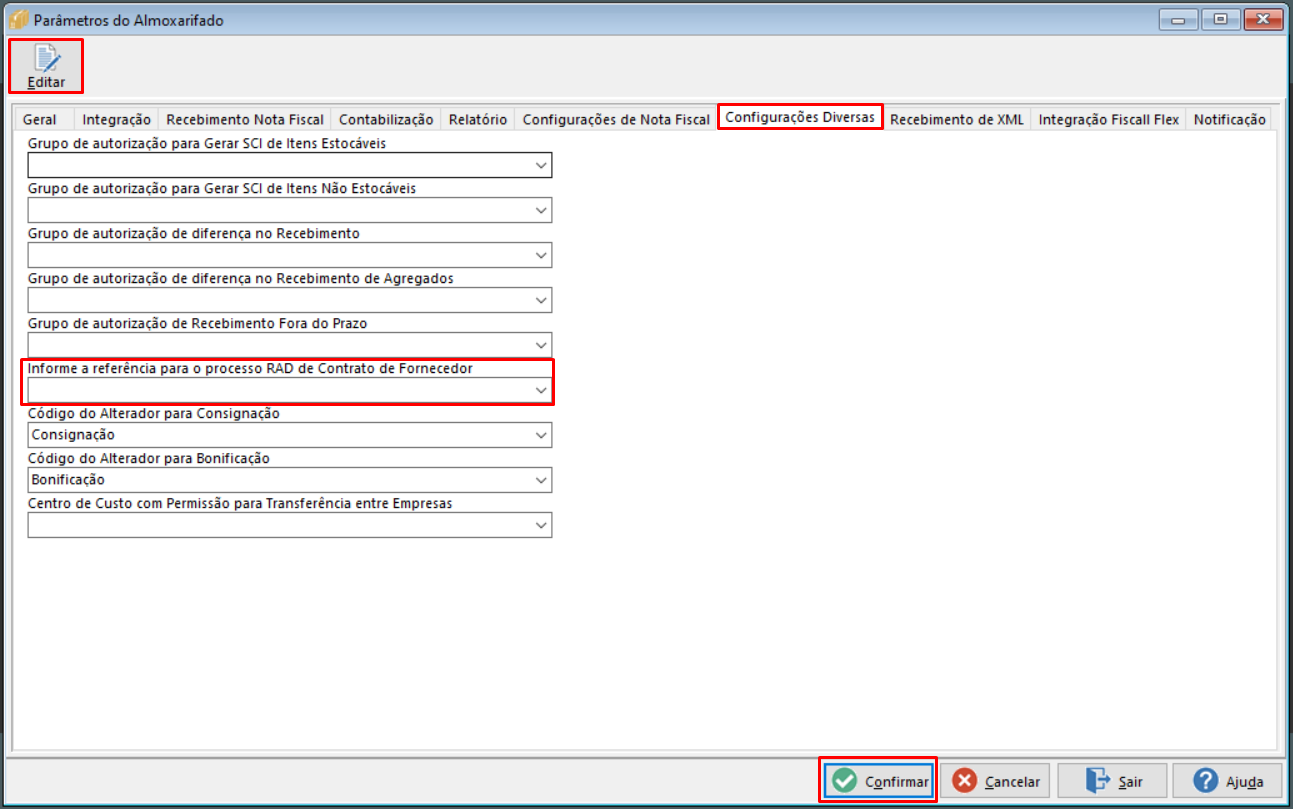
Task: Go to the Relatório tab
Action: click(478, 119)
